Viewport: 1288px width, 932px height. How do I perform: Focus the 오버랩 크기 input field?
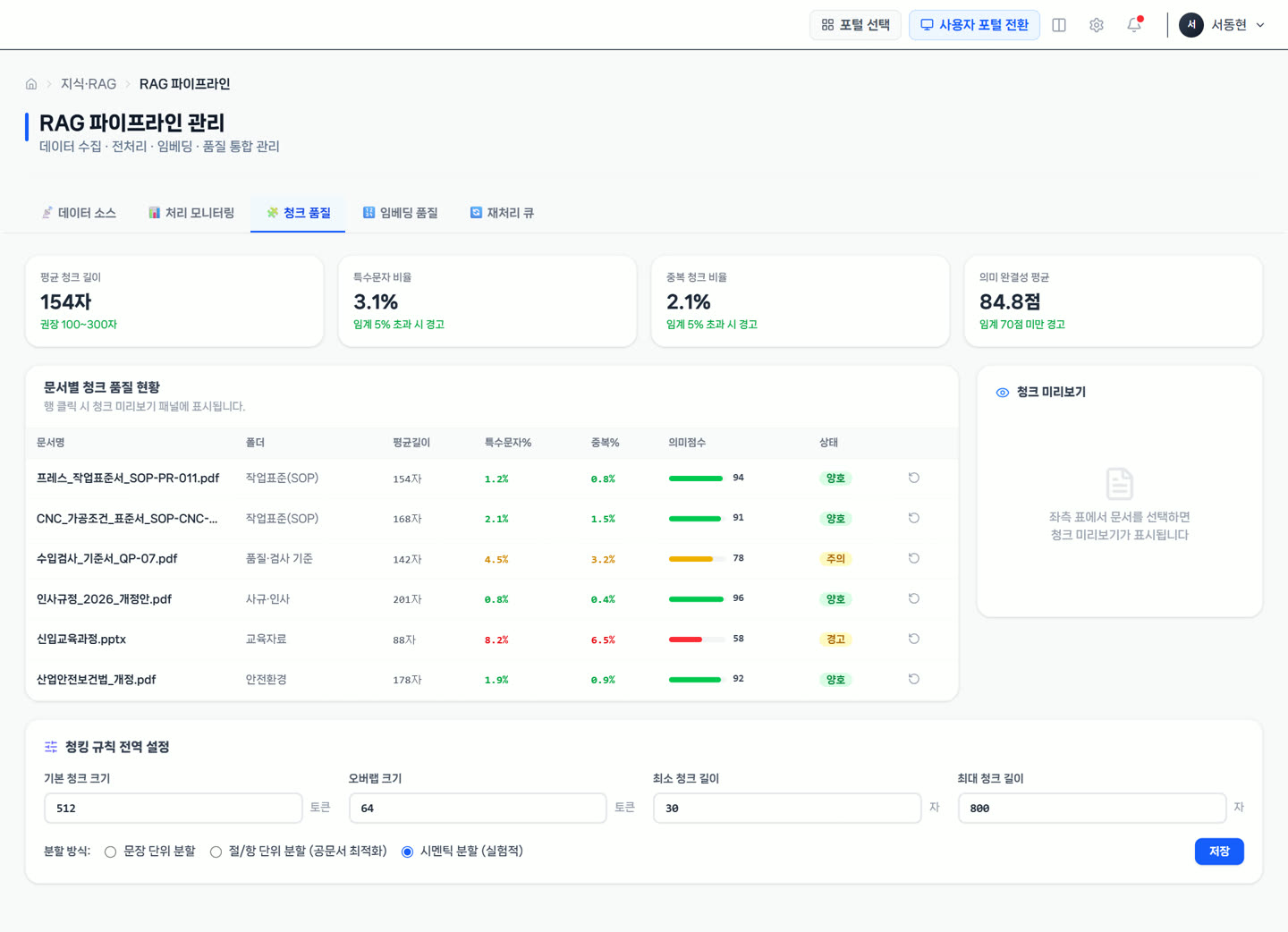[478, 808]
